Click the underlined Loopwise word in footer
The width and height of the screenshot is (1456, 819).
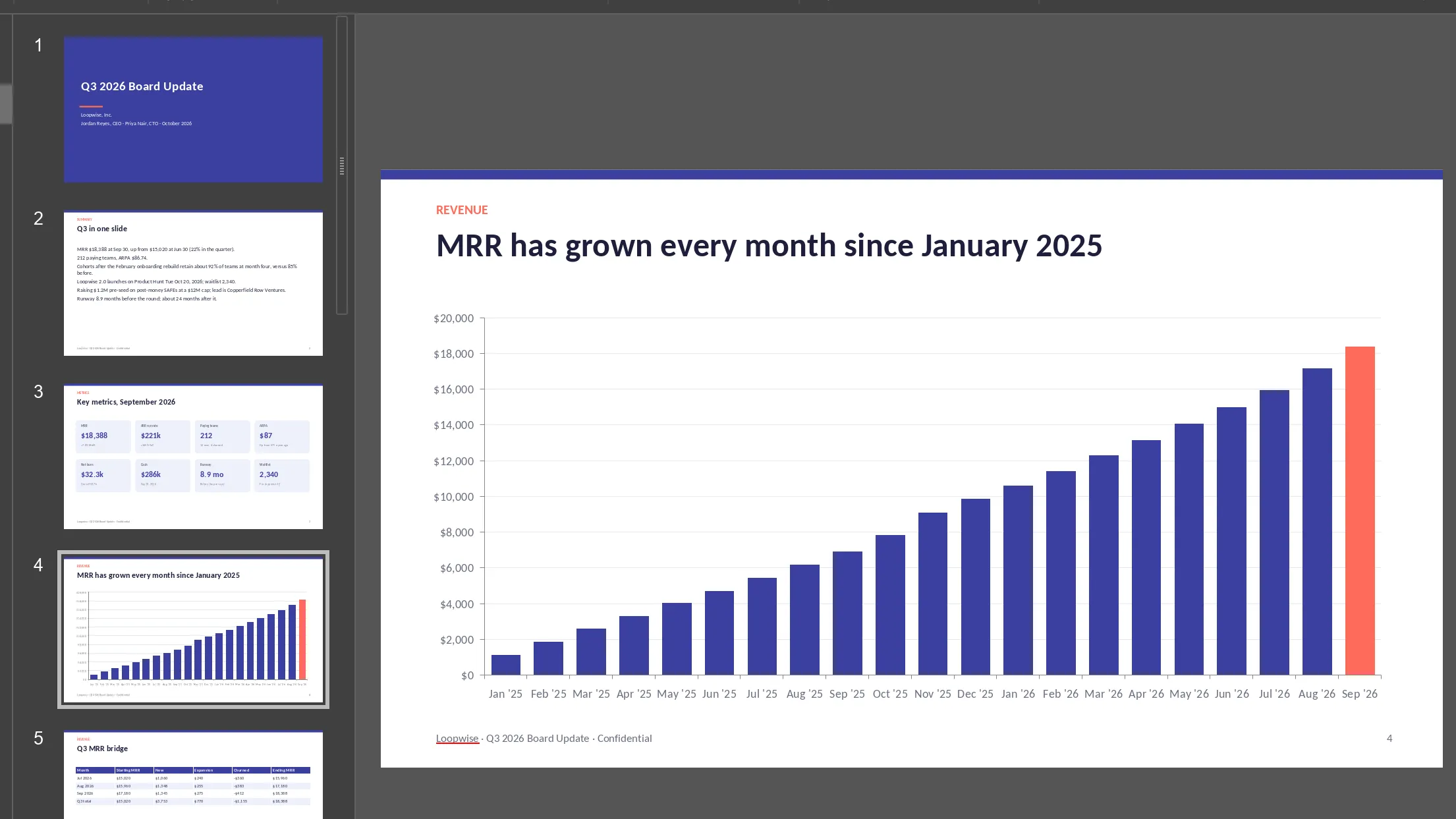(x=457, y=739)
